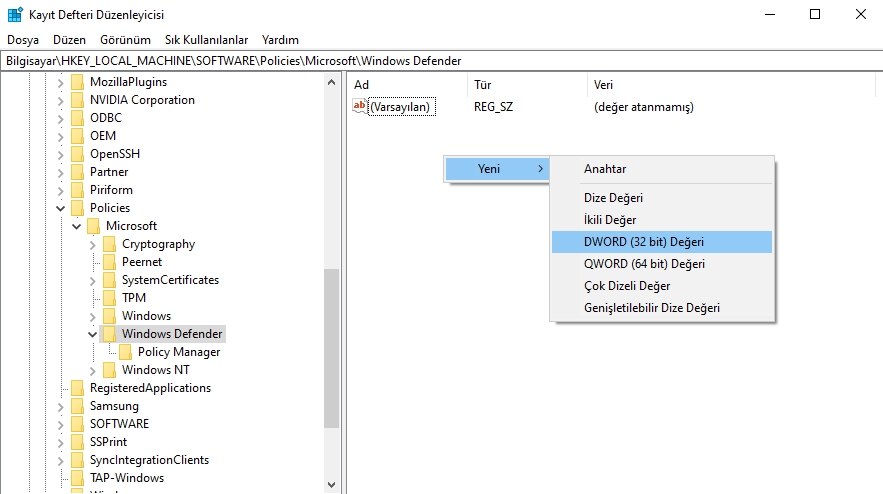The height and width of the screenshot is (494, 883).
Task: Click the Samsung folder icon
Action: (x=77, y=406)
